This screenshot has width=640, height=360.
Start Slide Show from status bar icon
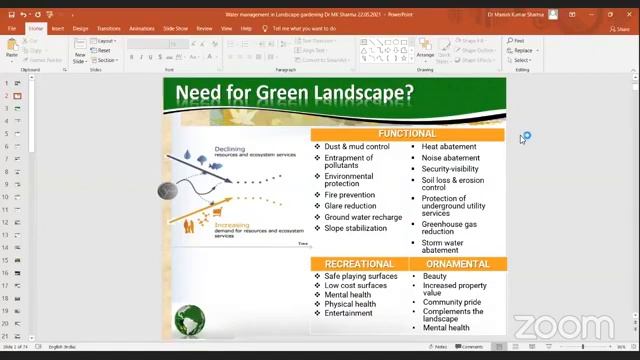549,347
